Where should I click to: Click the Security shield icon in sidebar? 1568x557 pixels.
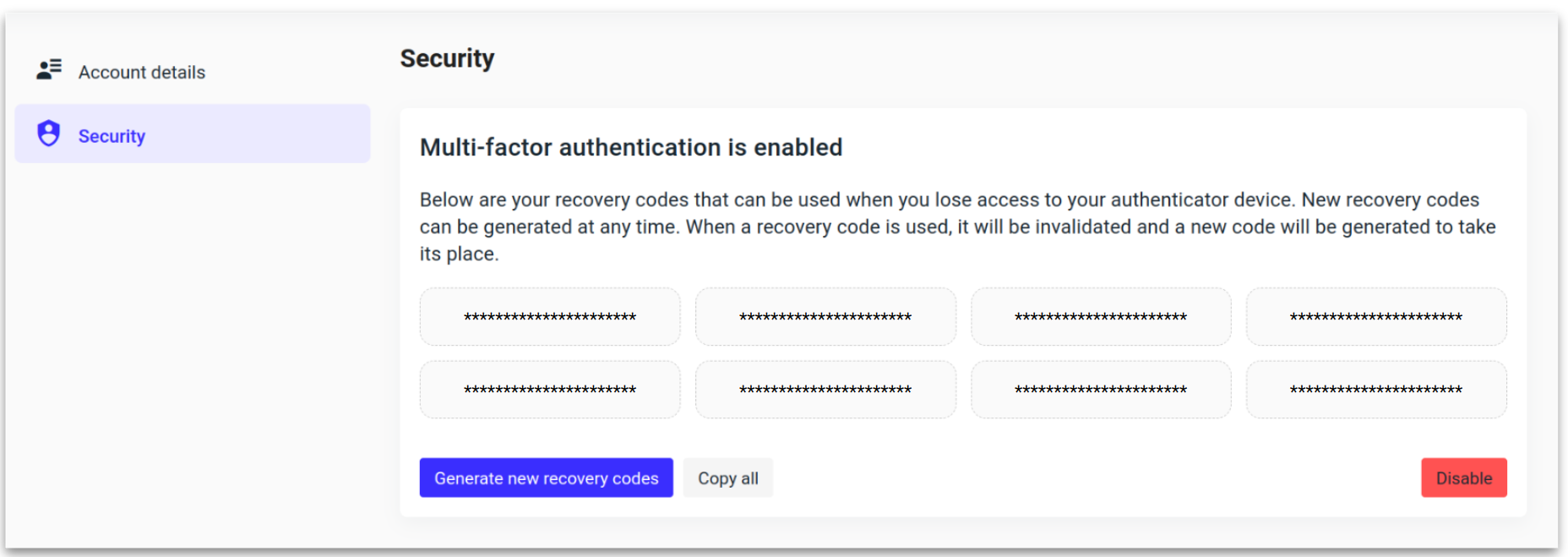(49, 134)
